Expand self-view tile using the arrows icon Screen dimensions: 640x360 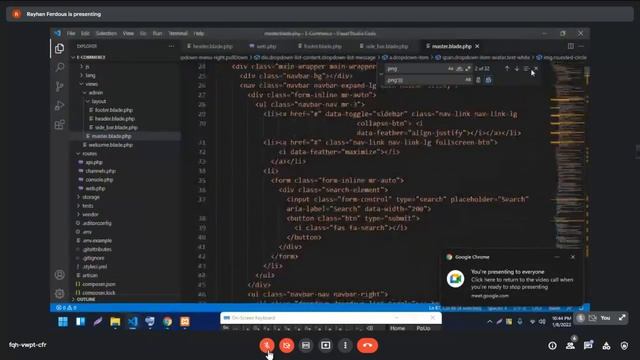tap(622, 318)
